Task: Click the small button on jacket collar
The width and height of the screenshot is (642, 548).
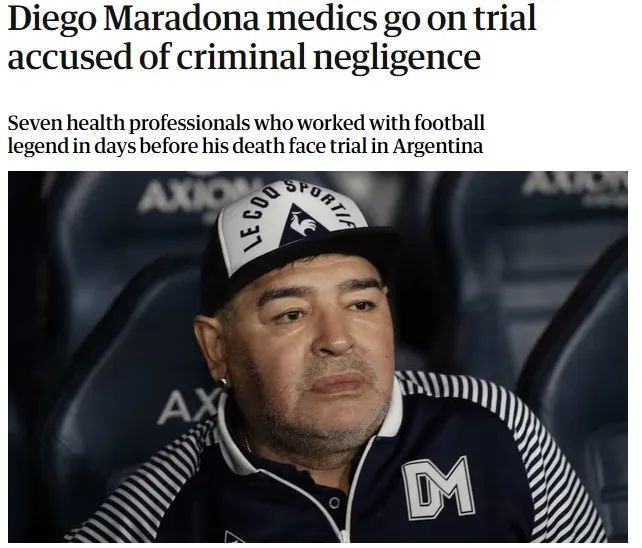Action: (334, 503)
